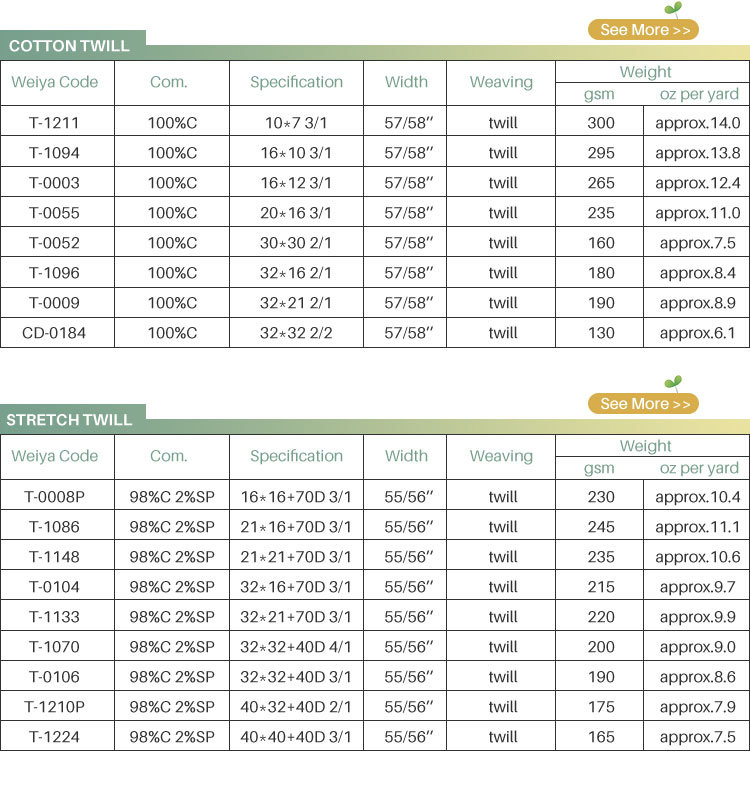Open the T-1224 product code

tap(54, 737)
